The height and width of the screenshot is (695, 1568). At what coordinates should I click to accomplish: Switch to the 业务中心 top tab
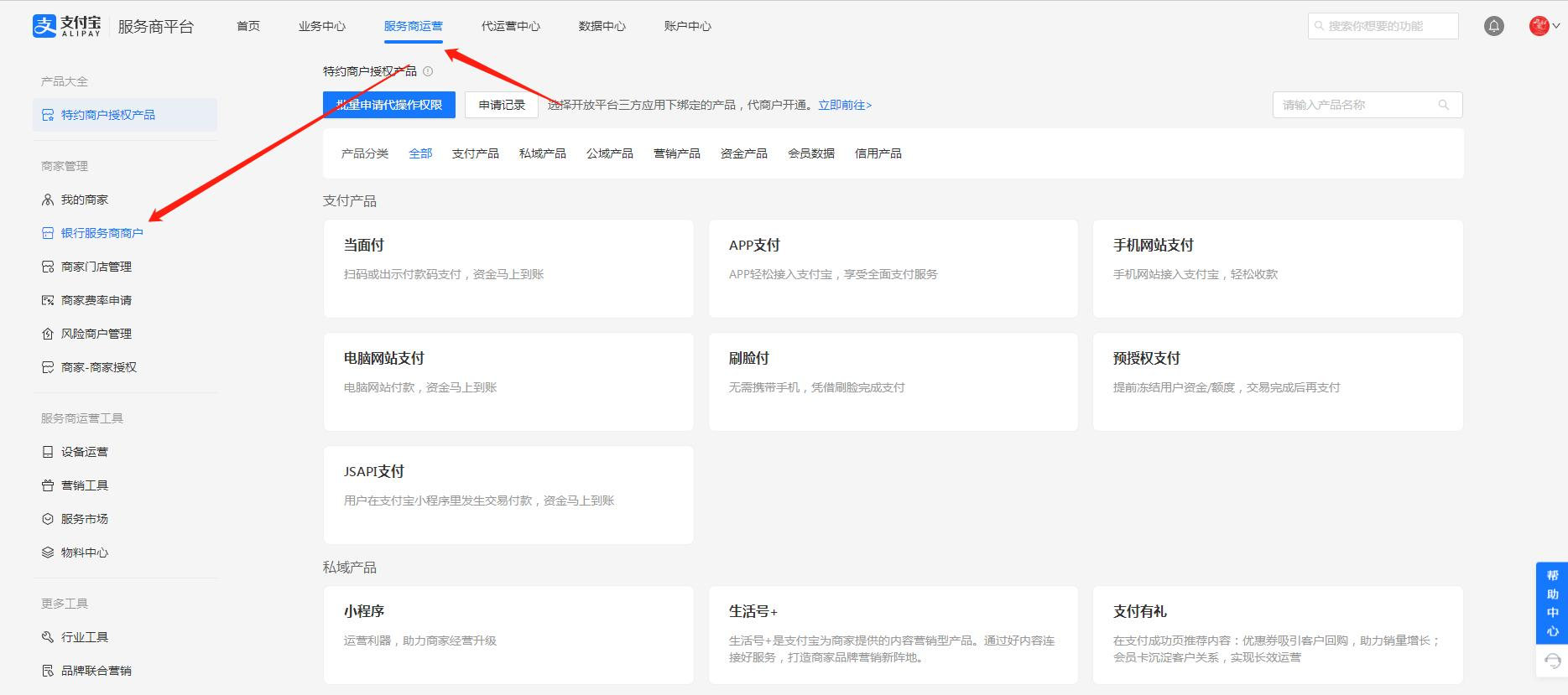321,27
